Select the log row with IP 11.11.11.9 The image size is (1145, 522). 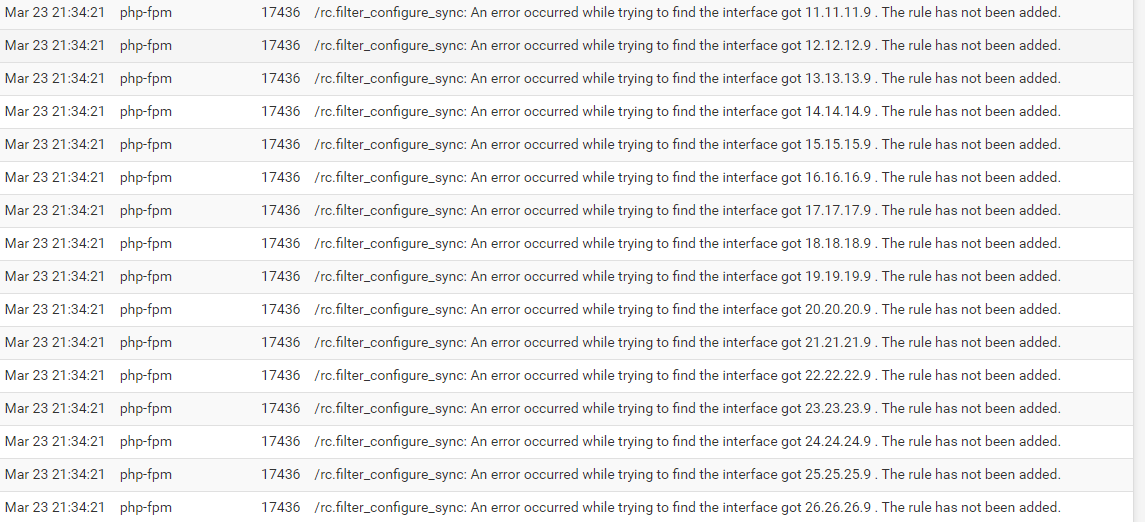coord(566,13)
